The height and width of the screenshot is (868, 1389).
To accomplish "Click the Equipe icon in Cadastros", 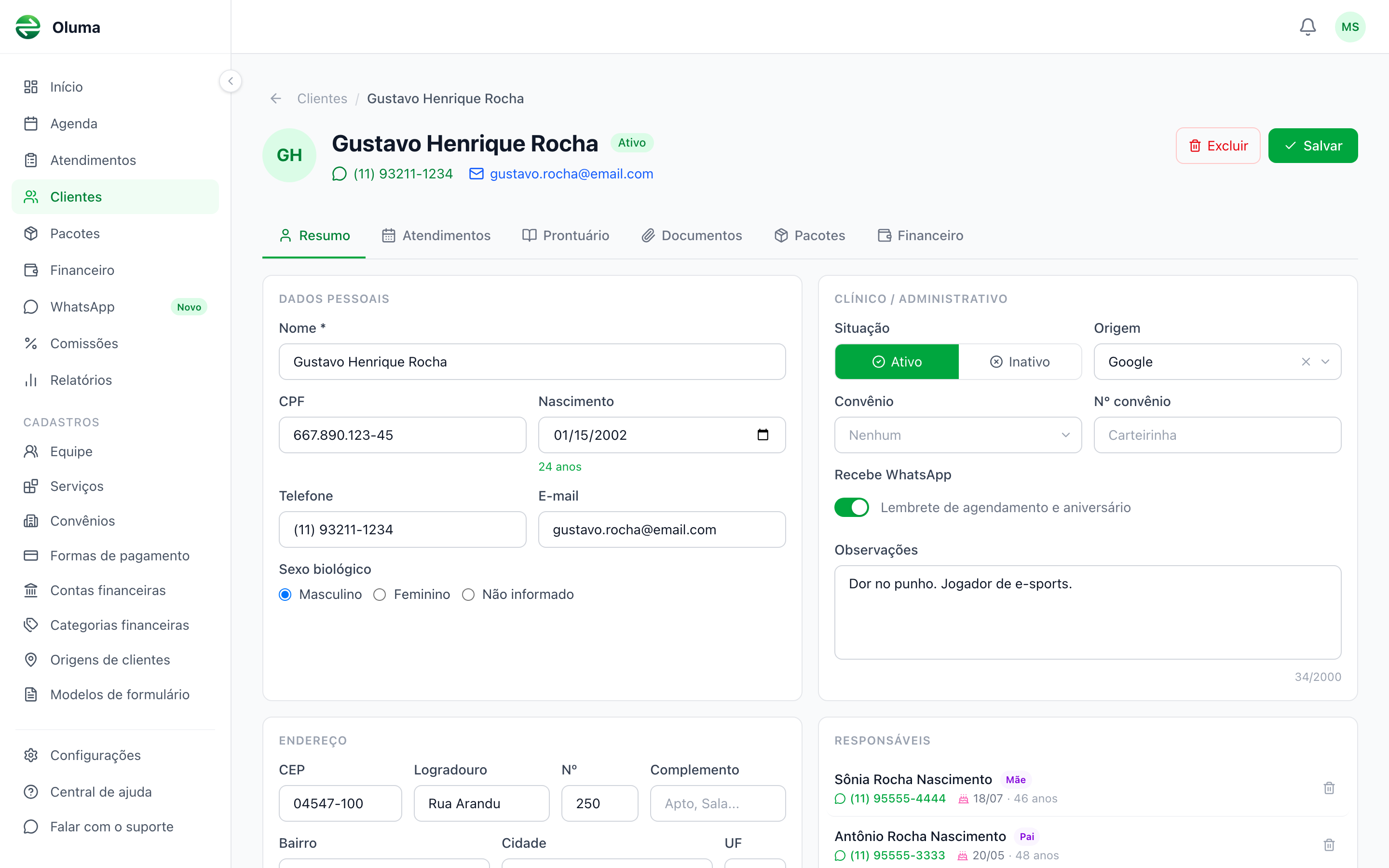I will 31,452.
